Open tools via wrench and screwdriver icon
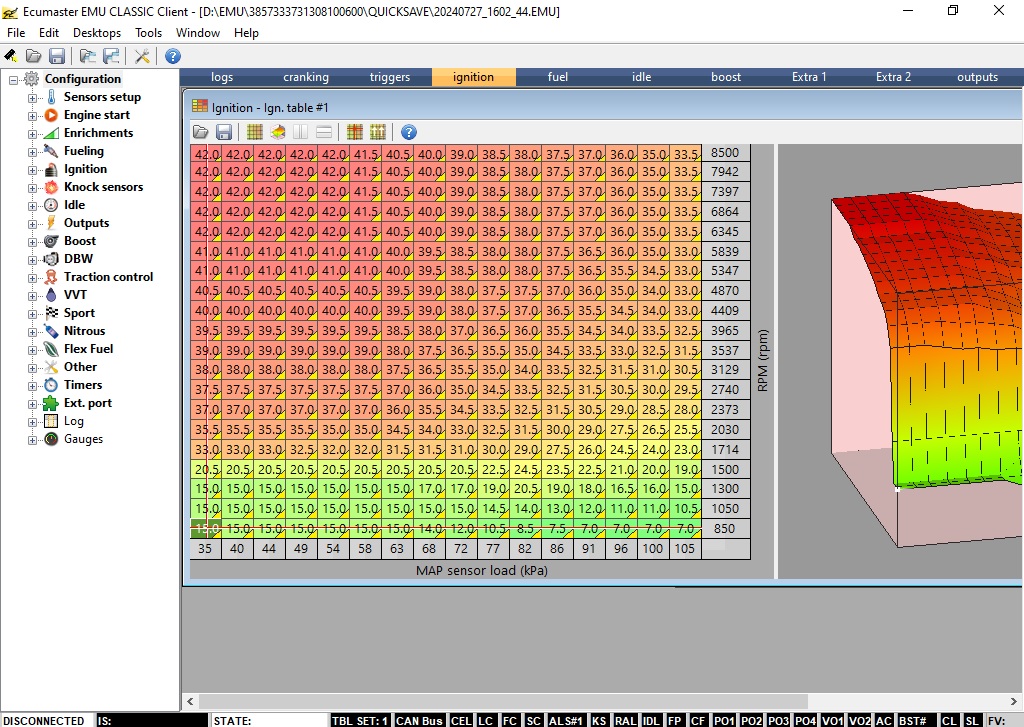This screenshot has width=1024, height=727. click(142, 56)
